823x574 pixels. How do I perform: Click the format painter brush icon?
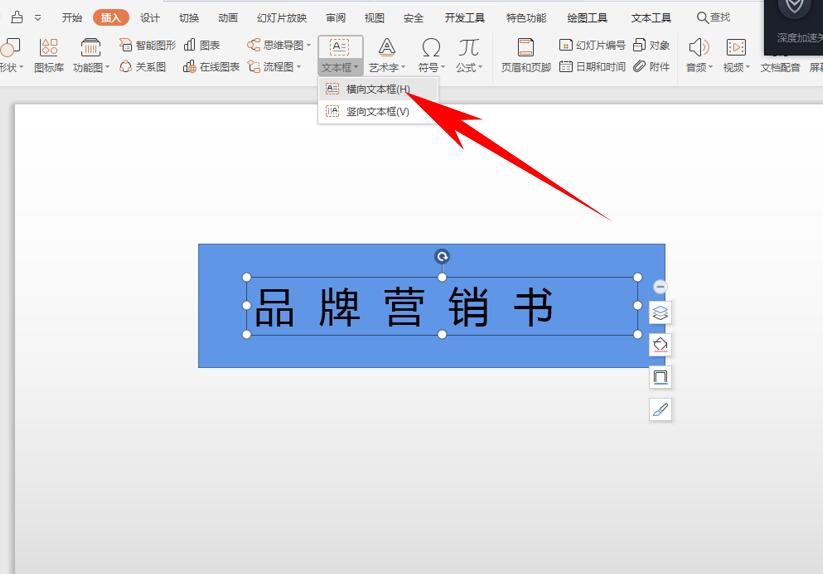tap(660, 409)
